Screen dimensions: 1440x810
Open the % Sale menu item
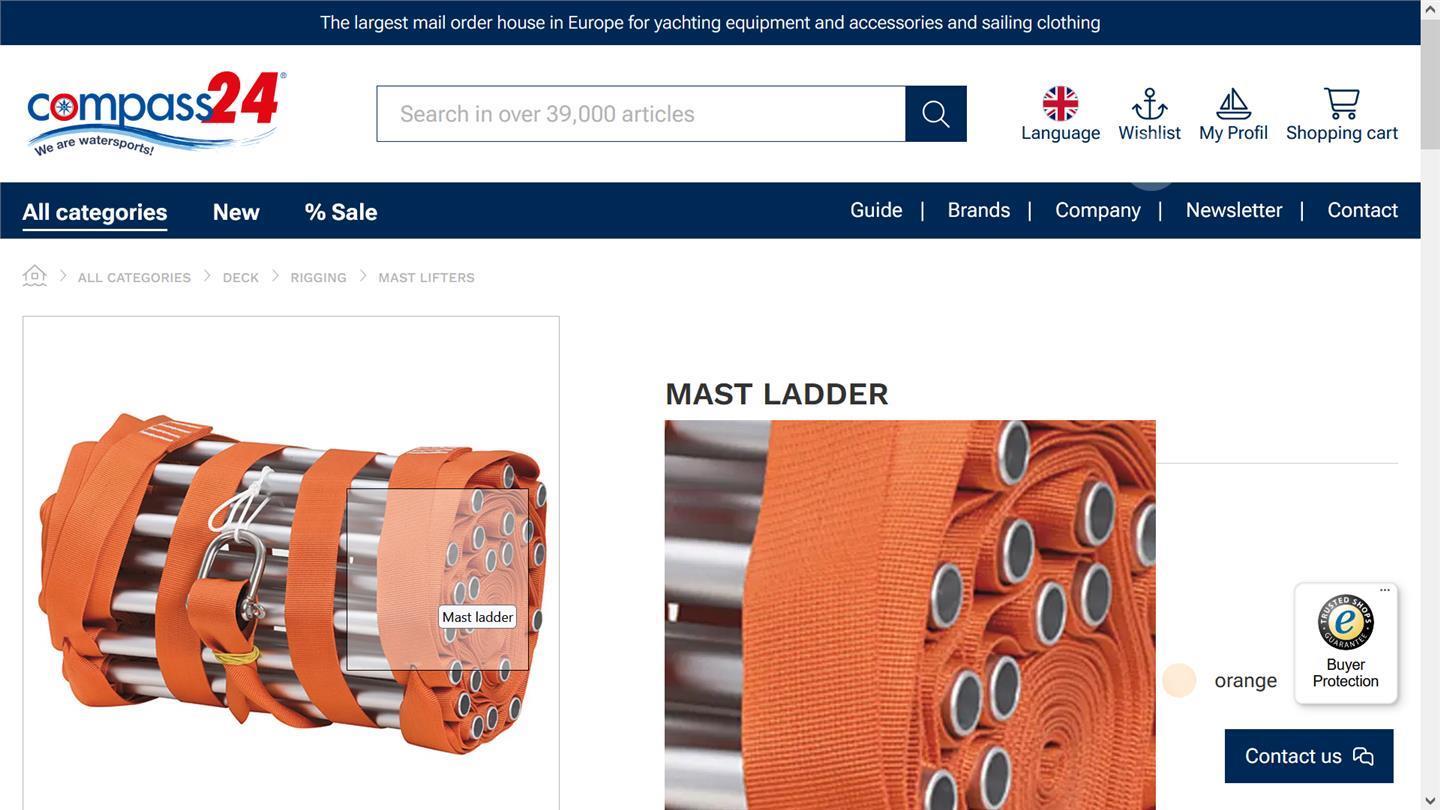pyautogui.click(x=341, y=212)
